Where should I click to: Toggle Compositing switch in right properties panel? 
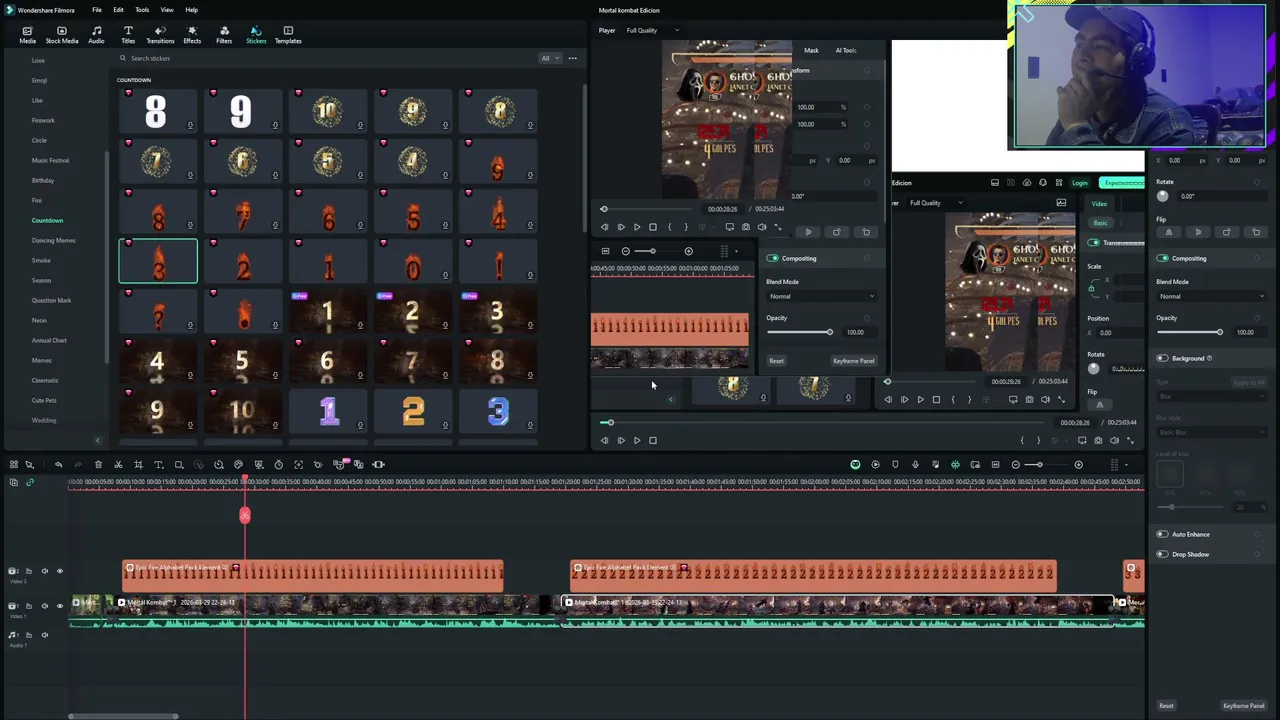[1162, 258]
